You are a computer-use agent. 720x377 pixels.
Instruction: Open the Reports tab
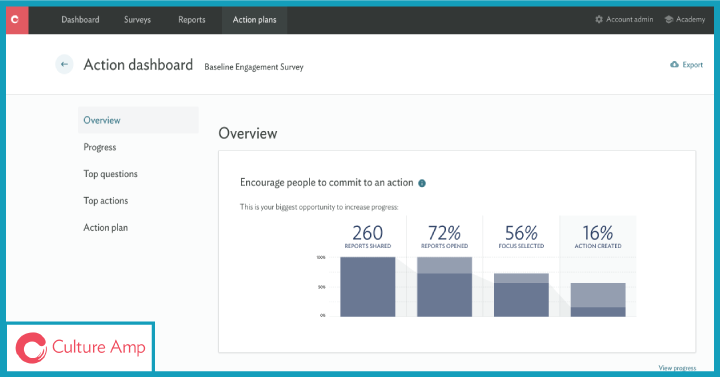pos(192,20)
